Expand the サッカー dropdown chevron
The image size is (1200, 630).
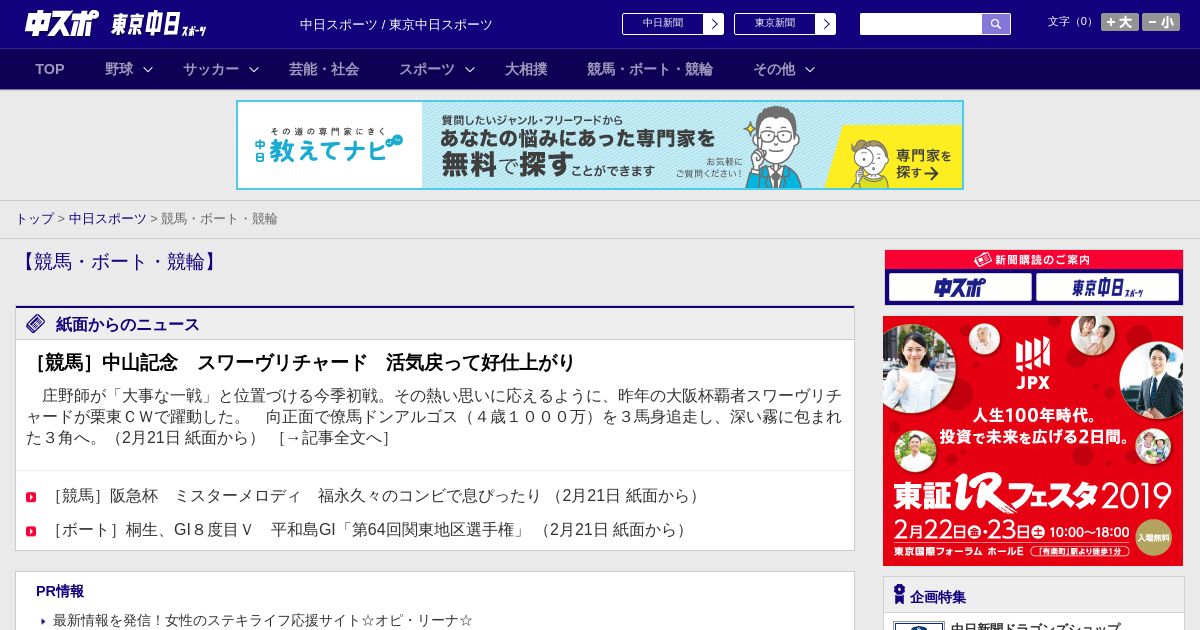click(x=254, y=69)
